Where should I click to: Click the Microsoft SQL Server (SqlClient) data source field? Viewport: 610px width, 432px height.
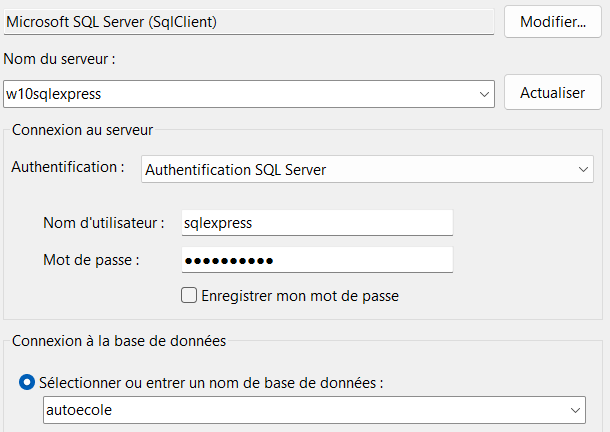(x=249, y=22)
